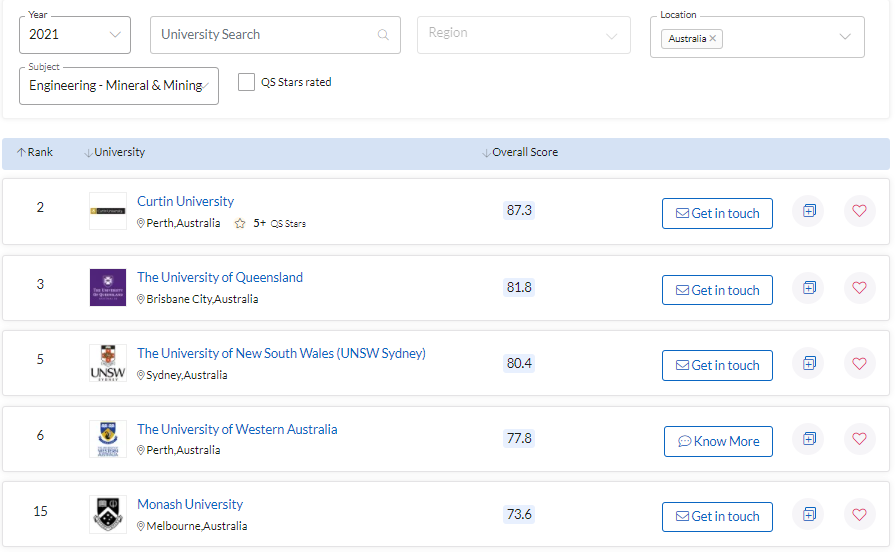Add Monash University to compare list
Screen dimensions: 895x552
[x=809, y=514]
